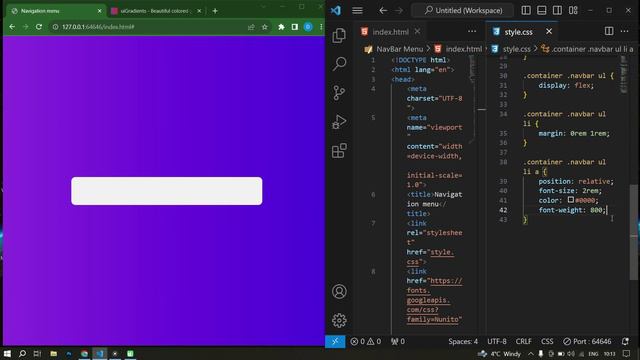Image resolution: width=640 pixels, height=360 pixels.
Task: Open the Untitled (Workspace) command search box
Action: point(463,10)
